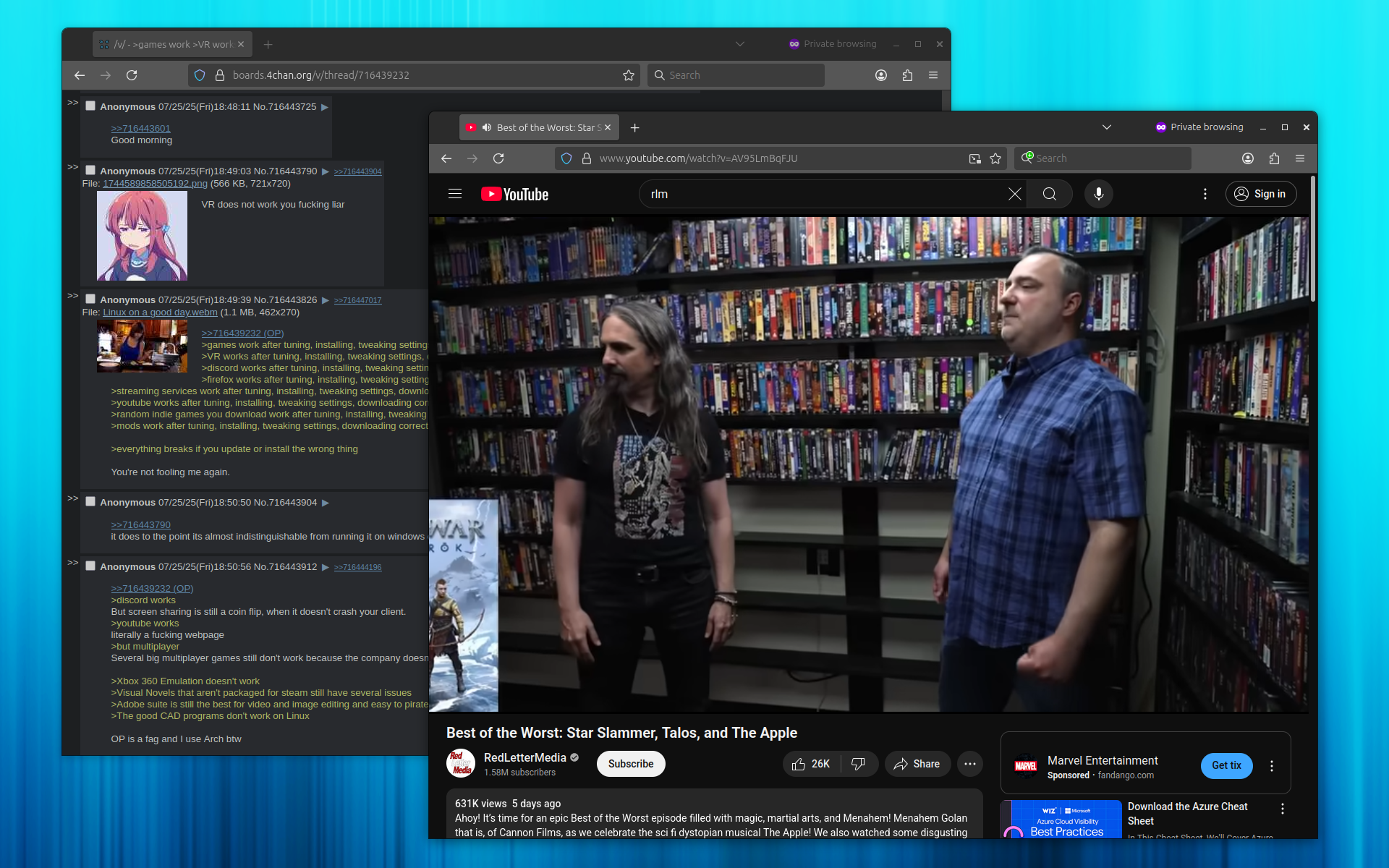Open account icon in YouTube window toolbar
Viewport: 1389px width, 868px height.
[1248, 158]
